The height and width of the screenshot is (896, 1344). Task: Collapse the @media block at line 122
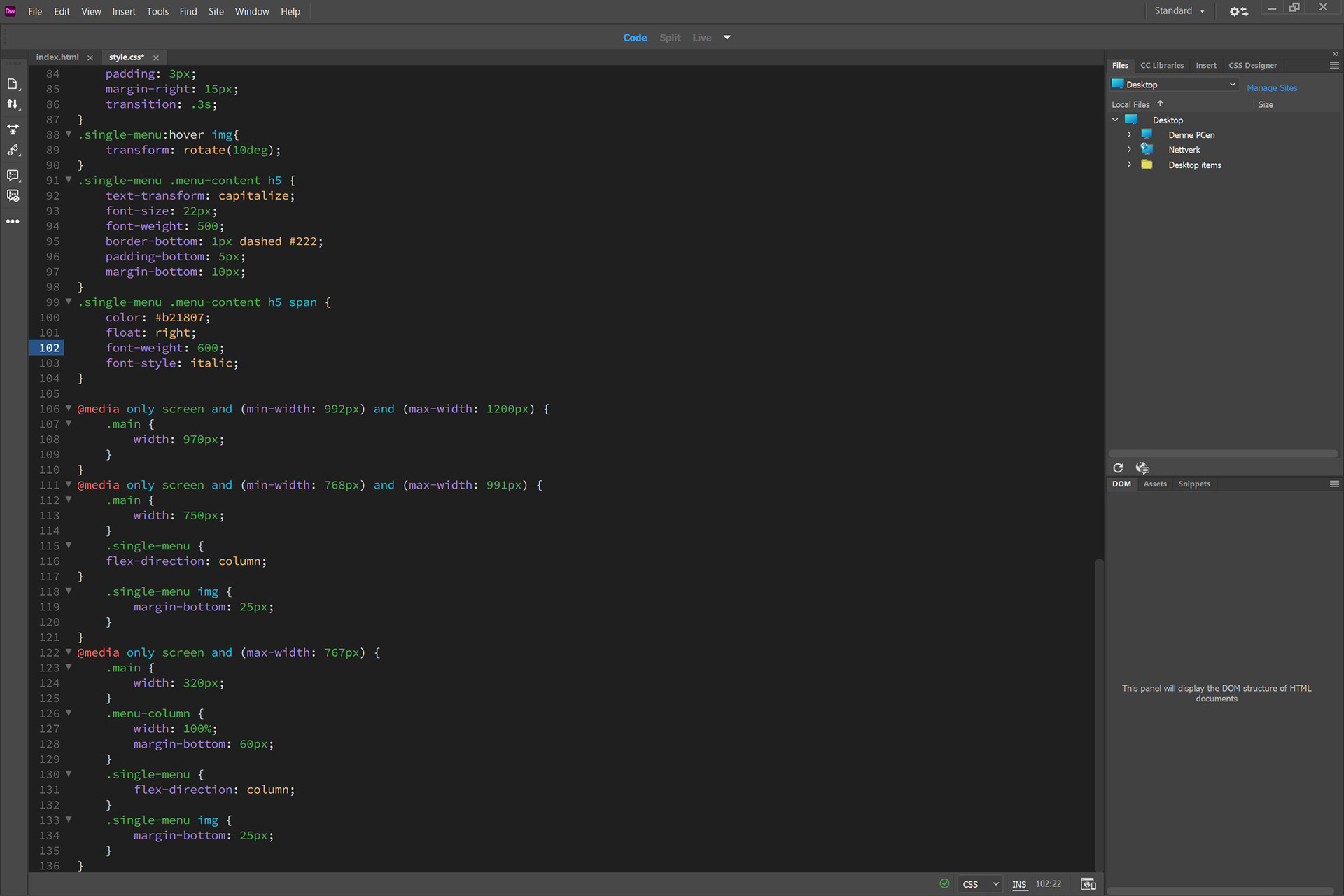click(69, 652)
